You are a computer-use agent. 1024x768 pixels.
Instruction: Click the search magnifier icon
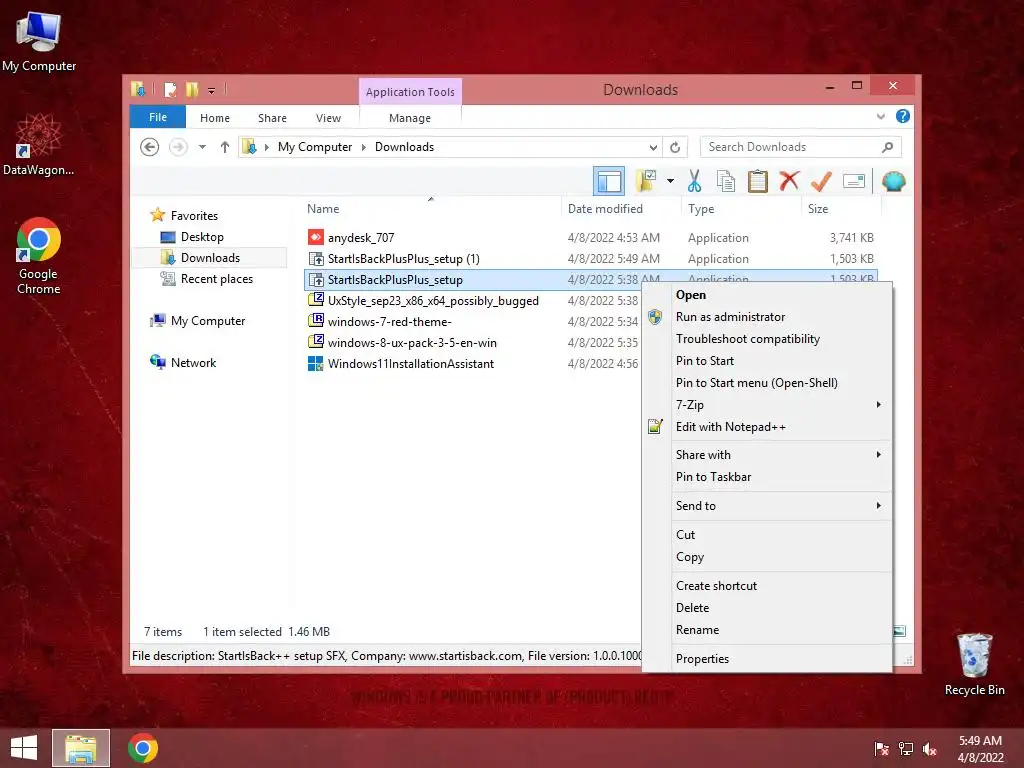[x=887, y=147]
